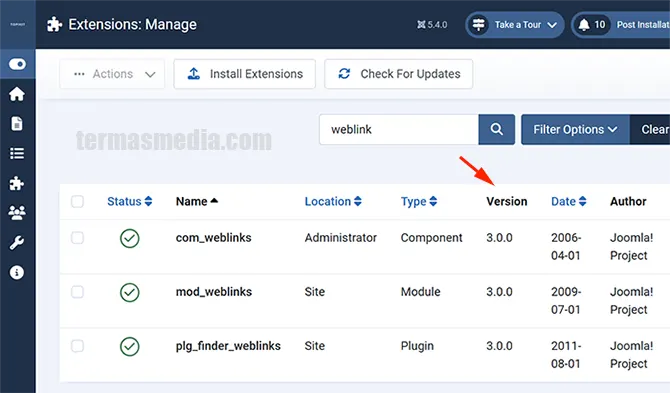
Task: Click the enabled status check for plg_finder_weblinks
Action: [x=129, y=346]
